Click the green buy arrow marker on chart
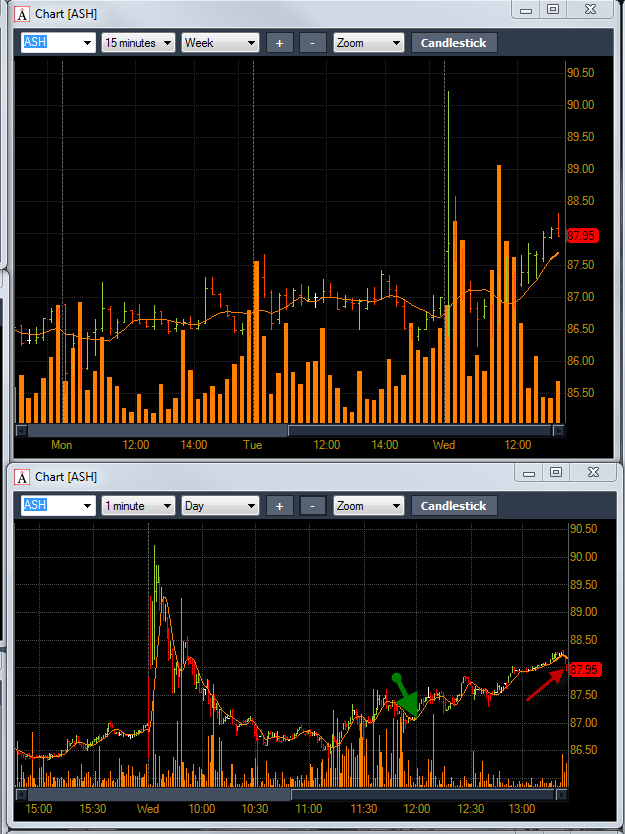625x834 pixels. tap(406, 696)
